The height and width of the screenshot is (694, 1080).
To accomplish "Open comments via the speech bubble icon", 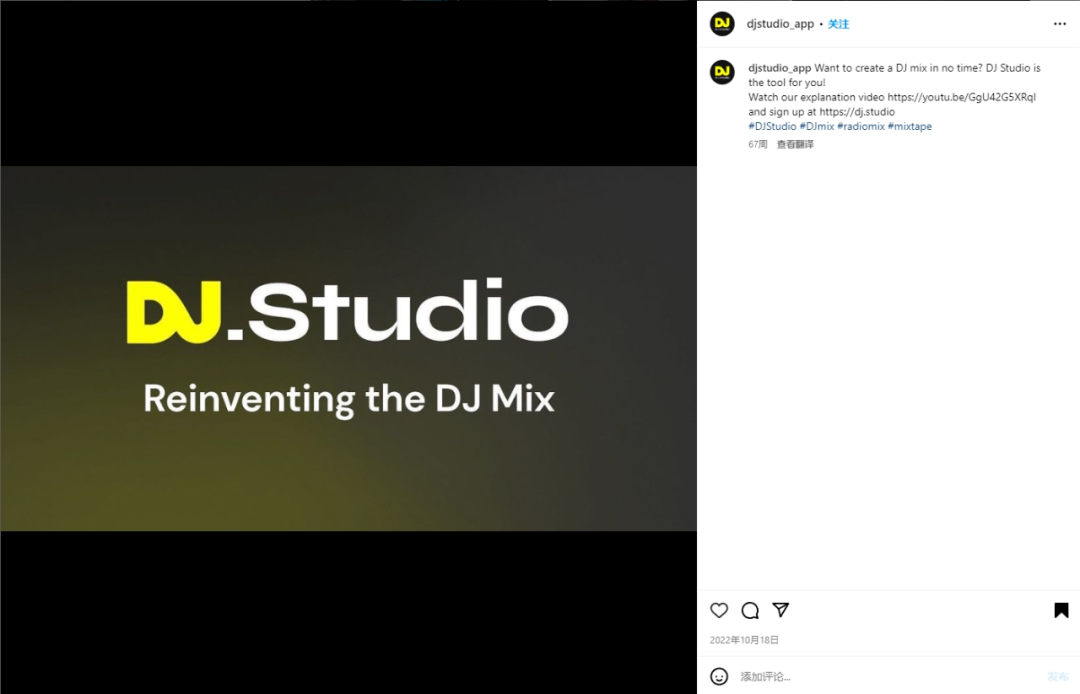I will [750, 611].
